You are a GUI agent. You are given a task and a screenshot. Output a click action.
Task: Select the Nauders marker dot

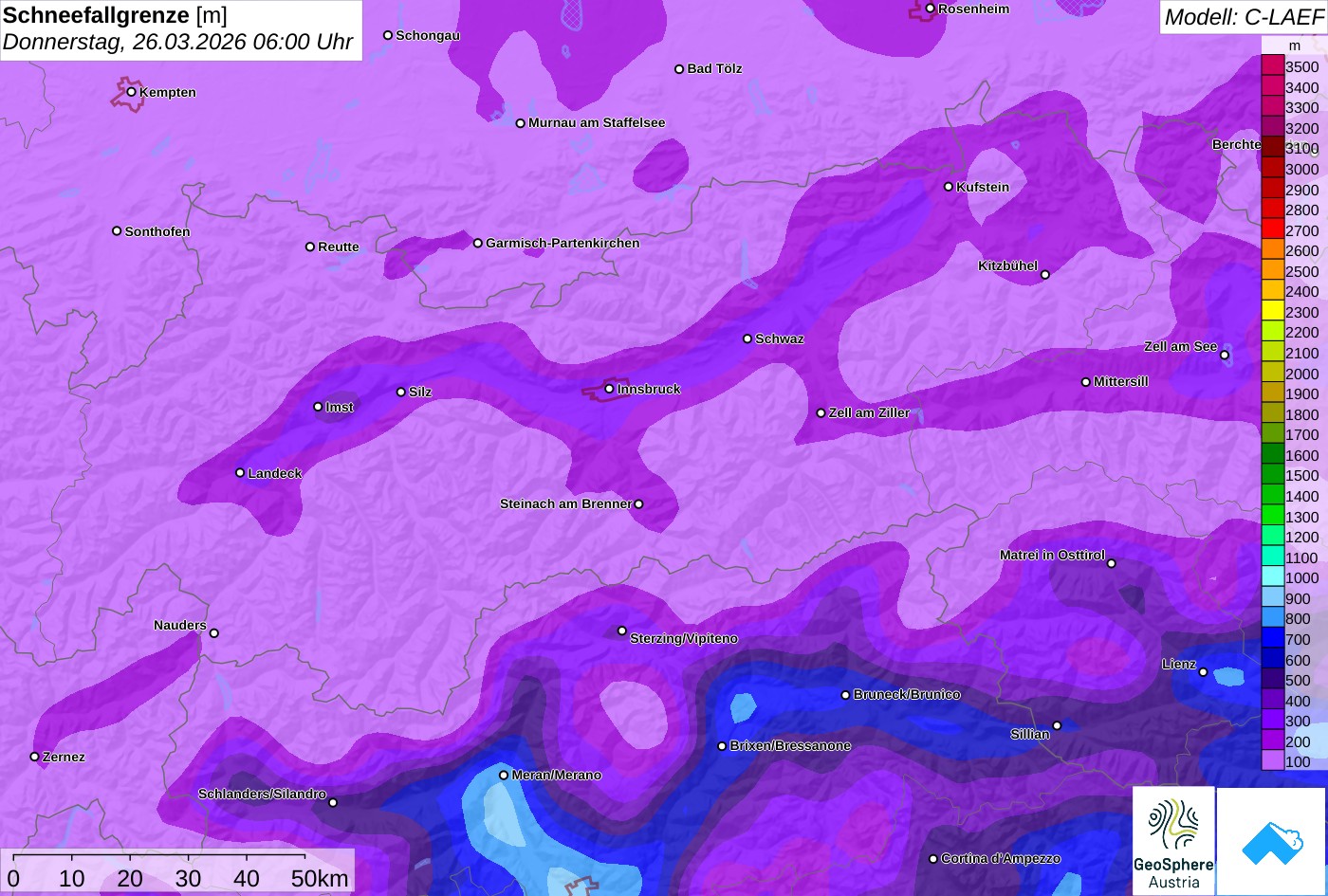[x=214, y=633]
